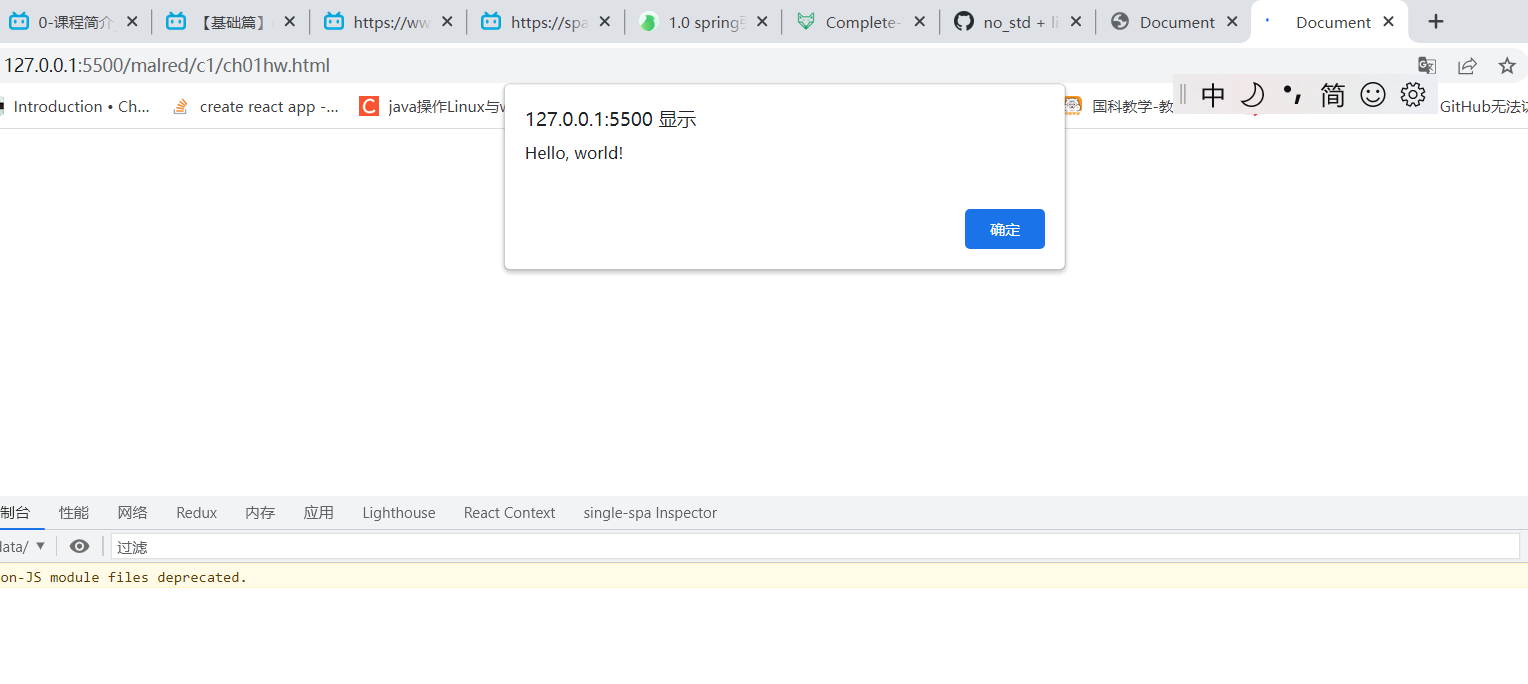1528x684 pixels.
Task: Select the React Context panel tab
Action: coord(509,513)
